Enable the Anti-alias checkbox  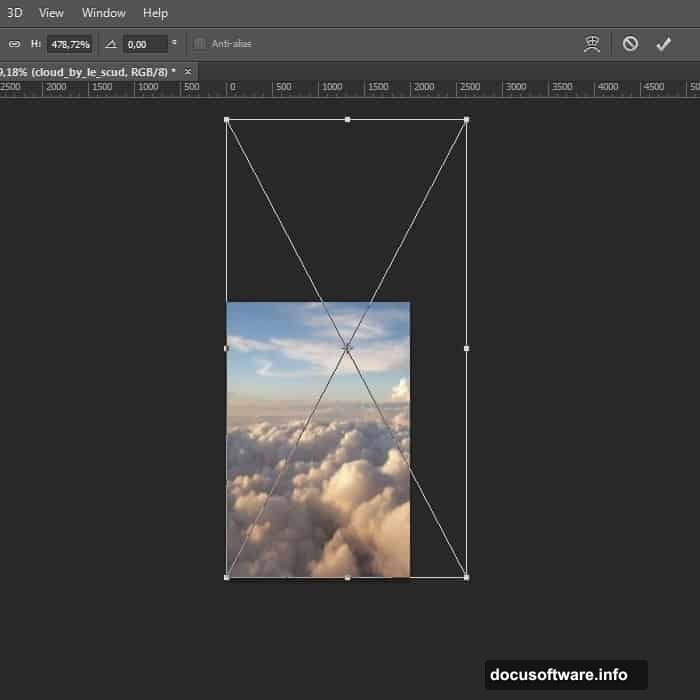point(200,44)
